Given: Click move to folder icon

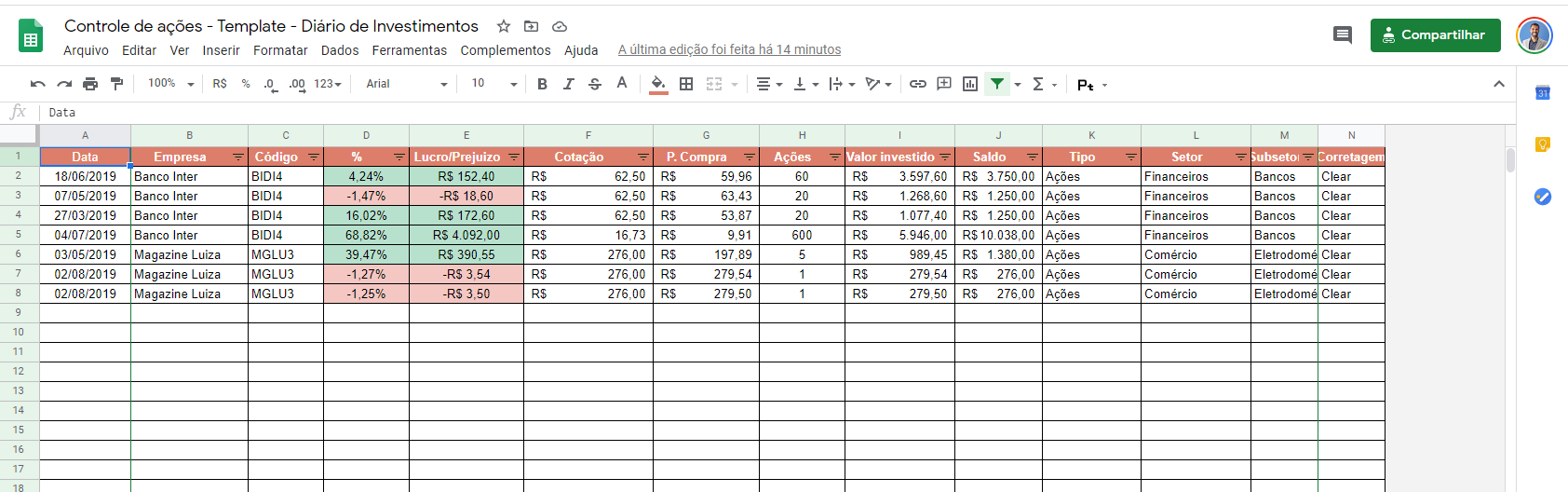Looking at the screenshot, I should [531, 26].
